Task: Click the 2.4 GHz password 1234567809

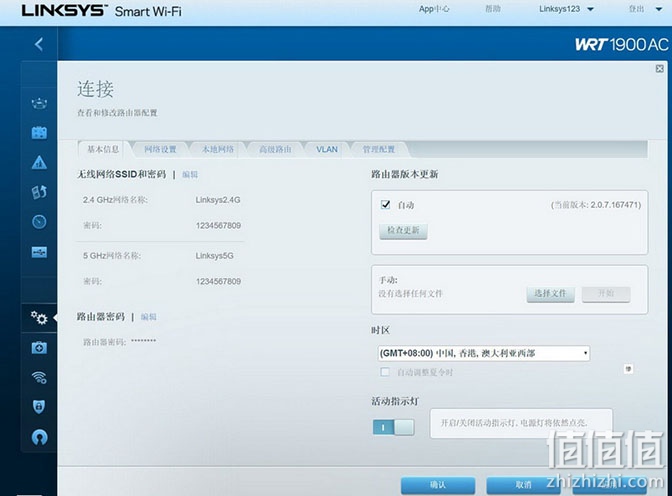Action: (218, 225)
